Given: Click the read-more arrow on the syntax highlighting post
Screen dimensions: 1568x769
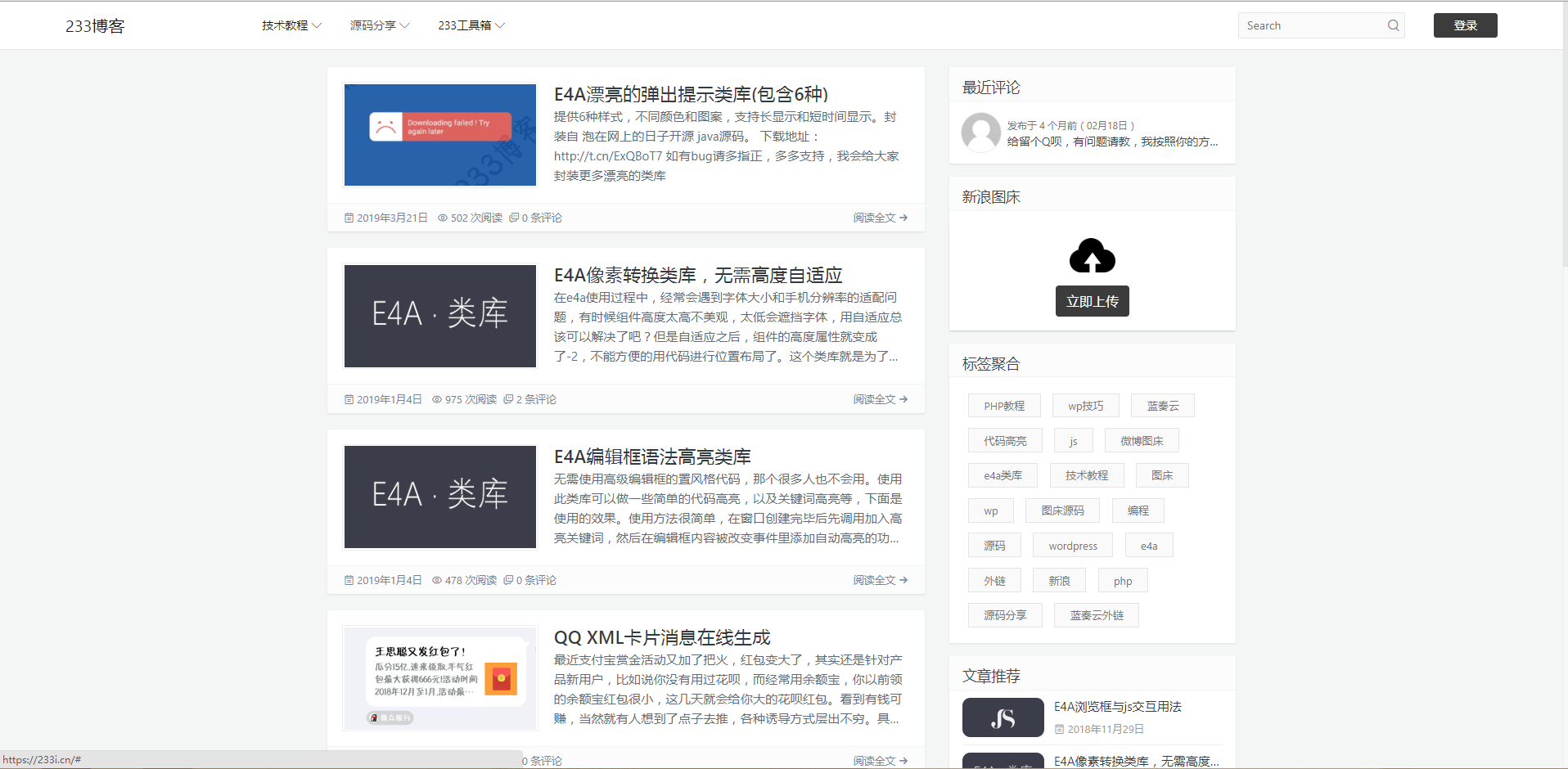Looking at the screenshot, I should pos(903,580).
